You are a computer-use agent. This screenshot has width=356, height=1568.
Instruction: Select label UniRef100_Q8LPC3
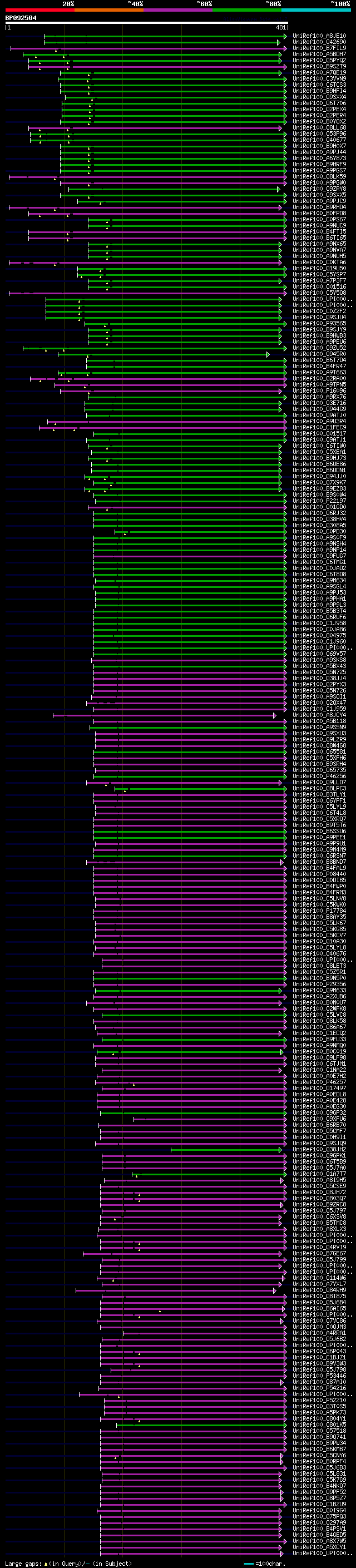(319, 789)
